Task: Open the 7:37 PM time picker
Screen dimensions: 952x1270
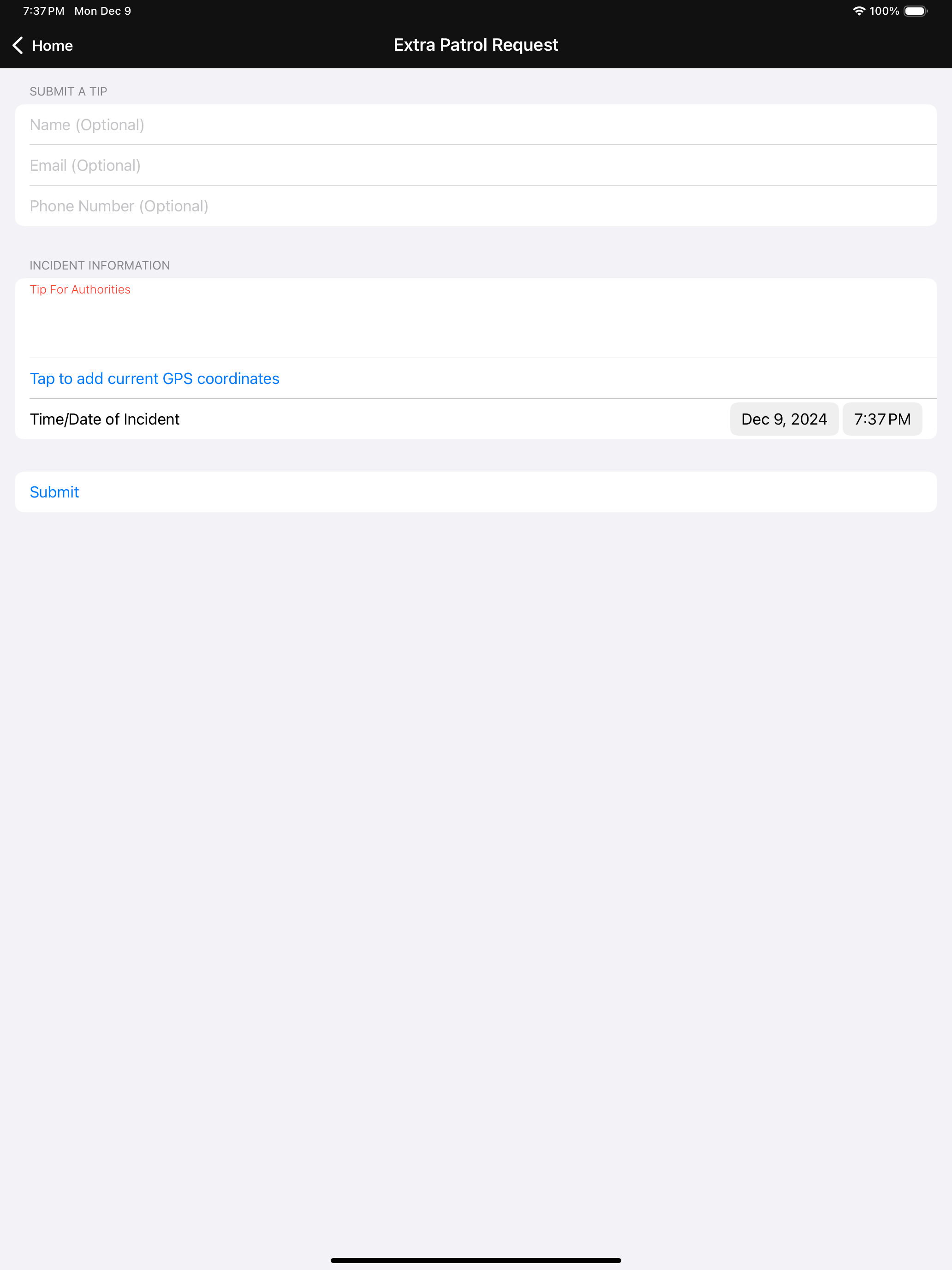Action: (x=882, y=419)
